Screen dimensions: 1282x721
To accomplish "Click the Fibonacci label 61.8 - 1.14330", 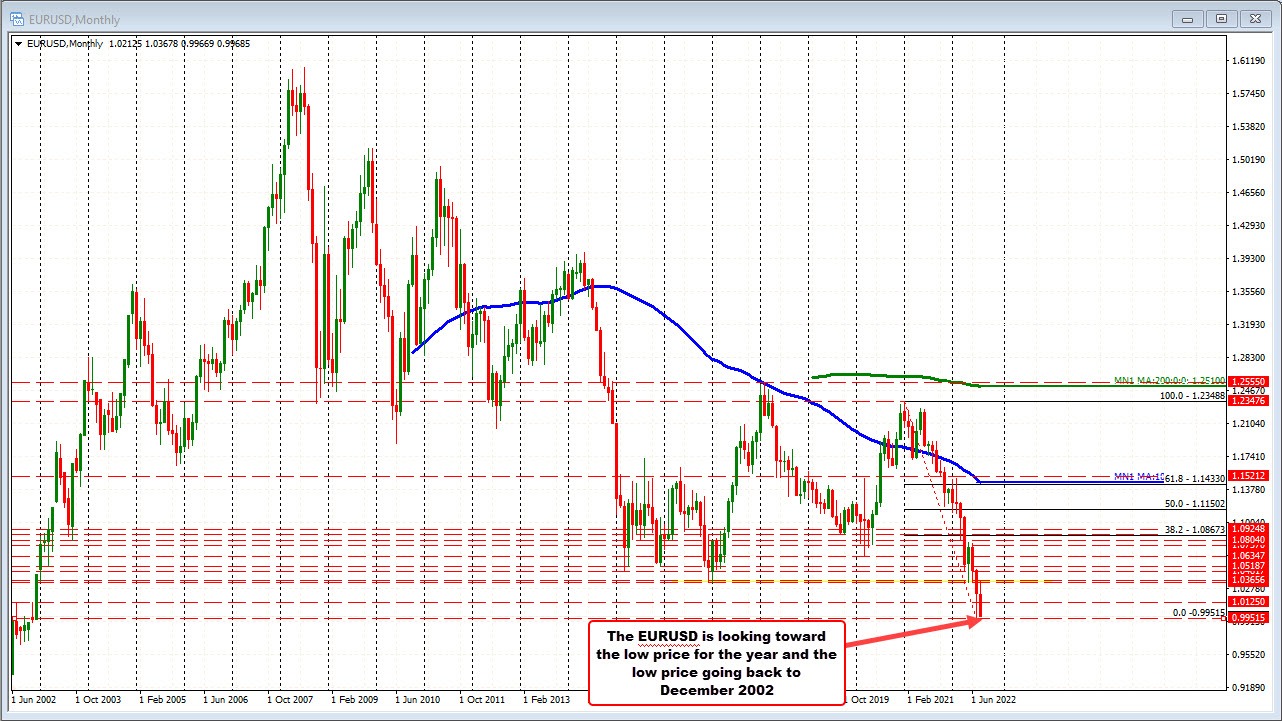I will click(1194, 478).
